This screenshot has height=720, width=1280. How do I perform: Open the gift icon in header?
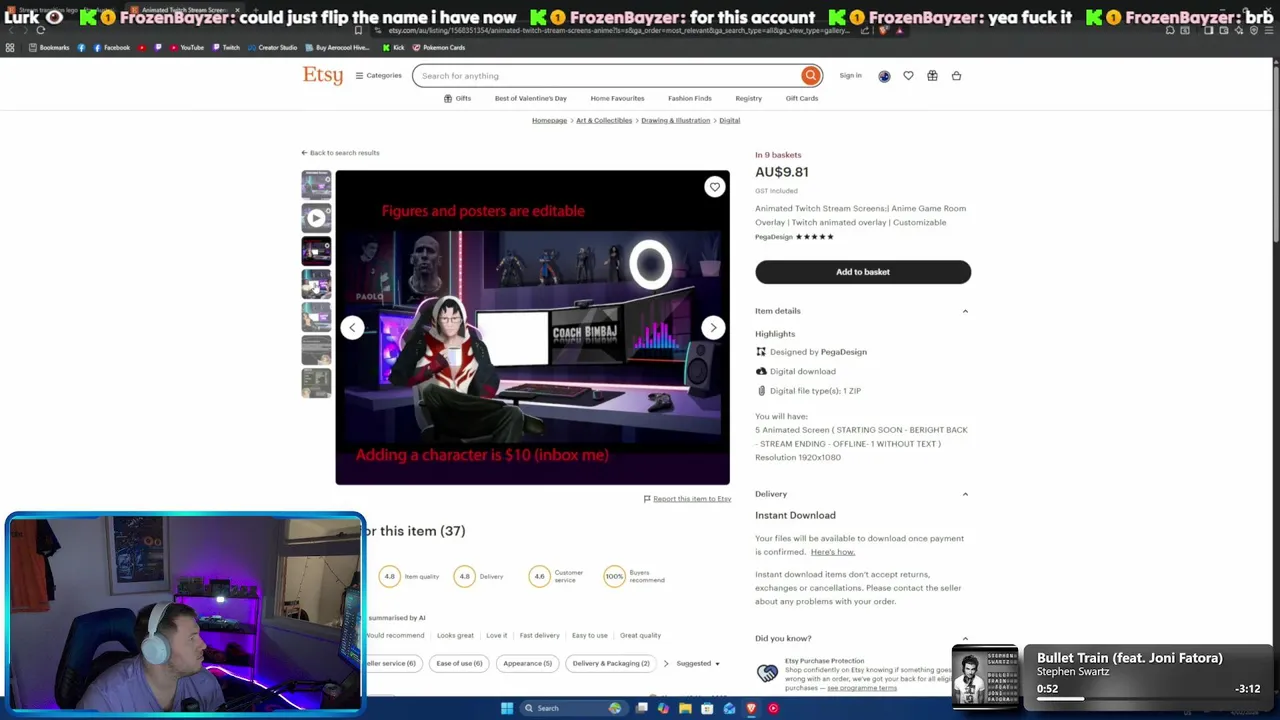coord(932,76)
